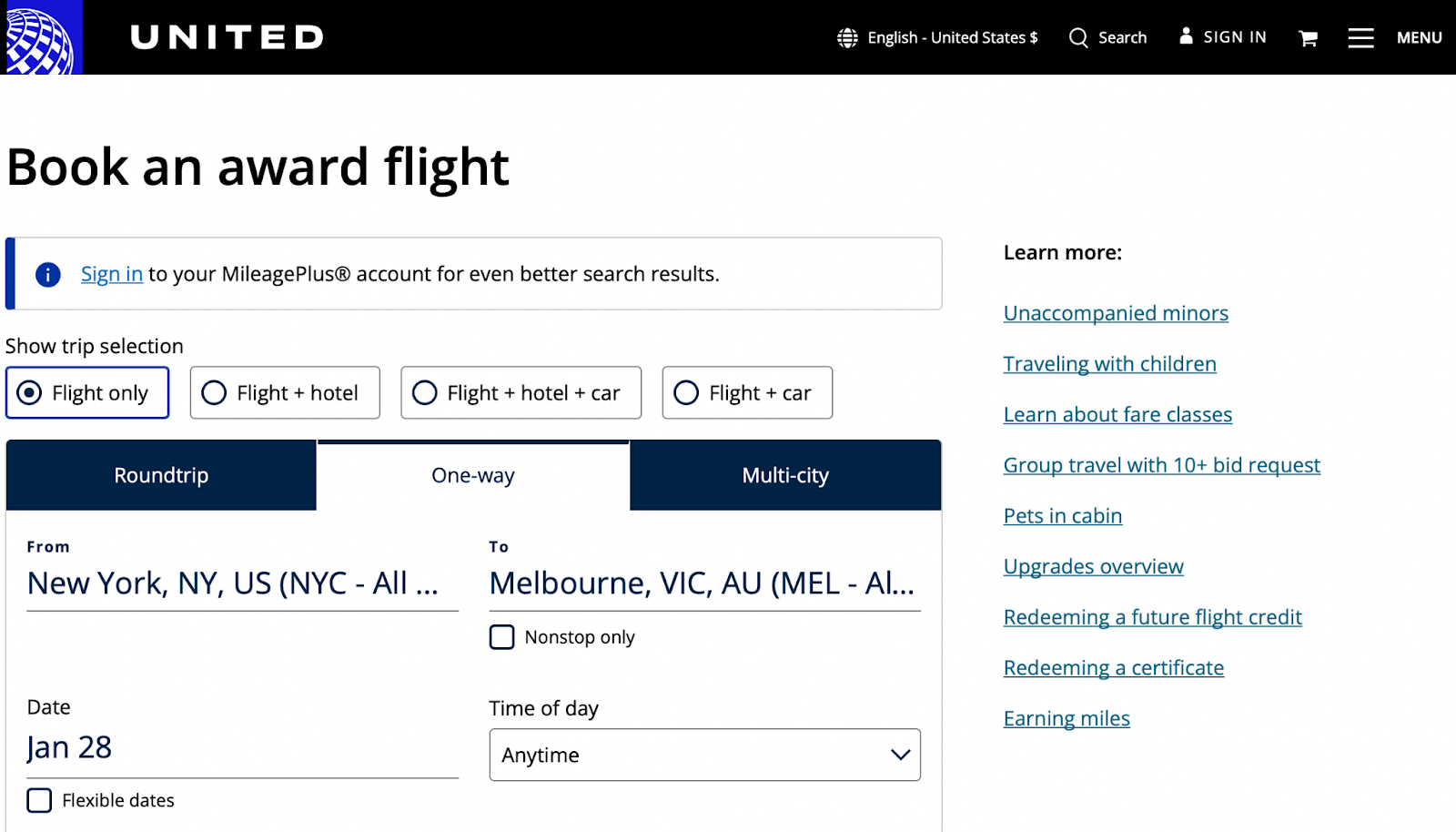Open the Upgrades overview link
Screen dimensions: 1456x832
1093,566
